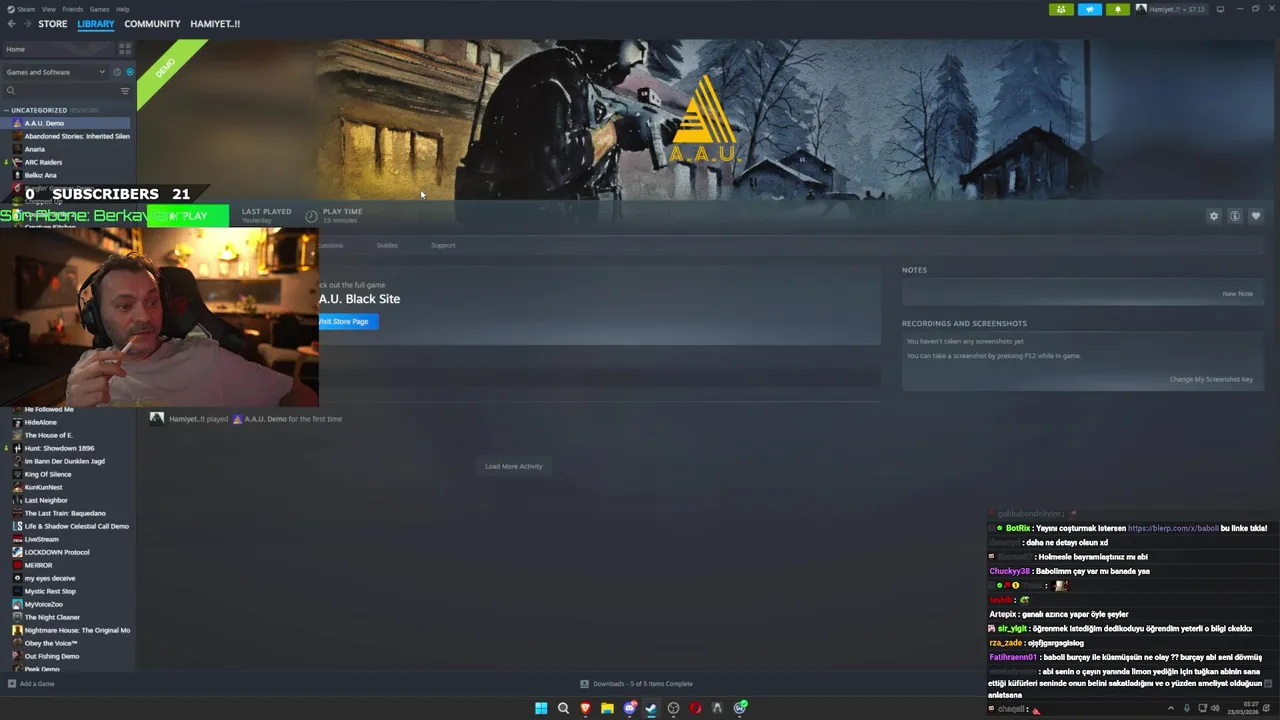Switch library to grid view via the tiles icon
The height and width of the screenshot is (720, 1280).
point(125,48)
